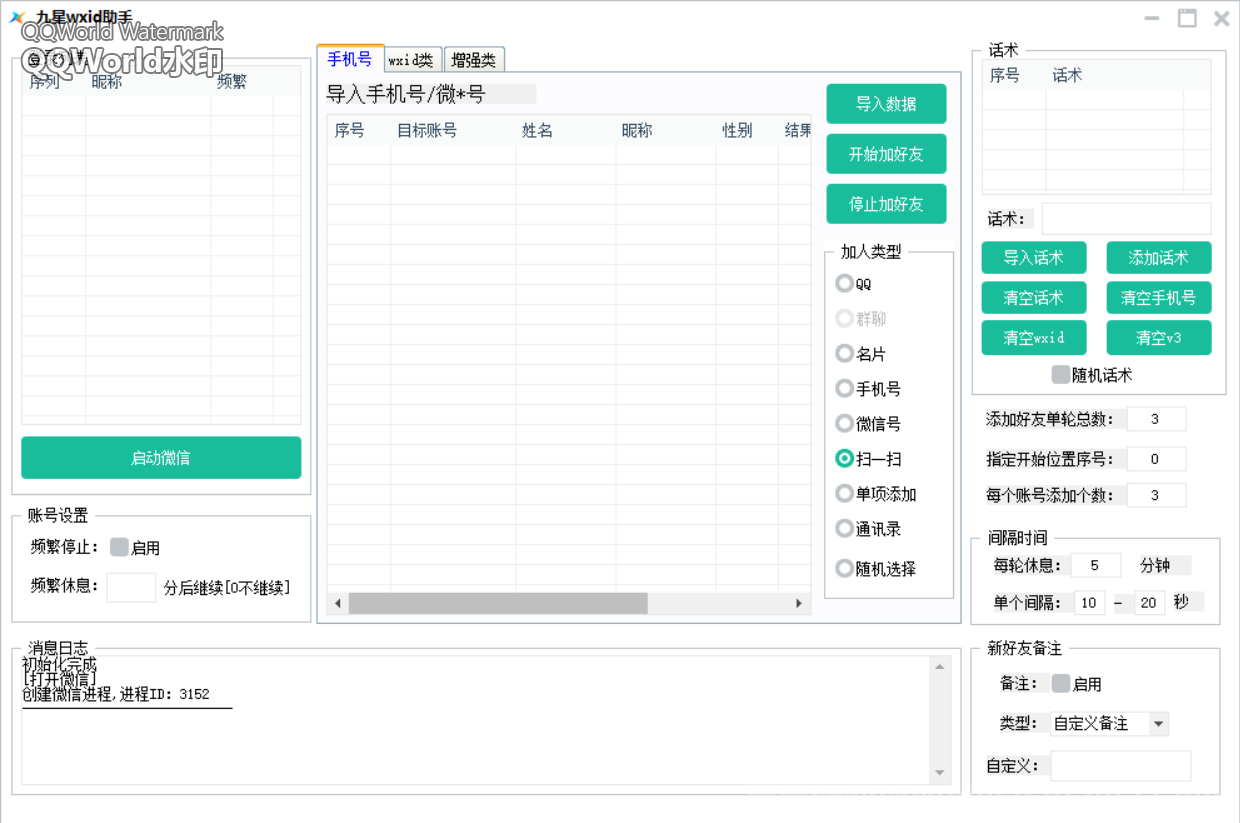Image resolution: width=1240 pixels, height=823 pixels.
Task: Click the 频繁休息 minutes input field
Action: point(131,587)
